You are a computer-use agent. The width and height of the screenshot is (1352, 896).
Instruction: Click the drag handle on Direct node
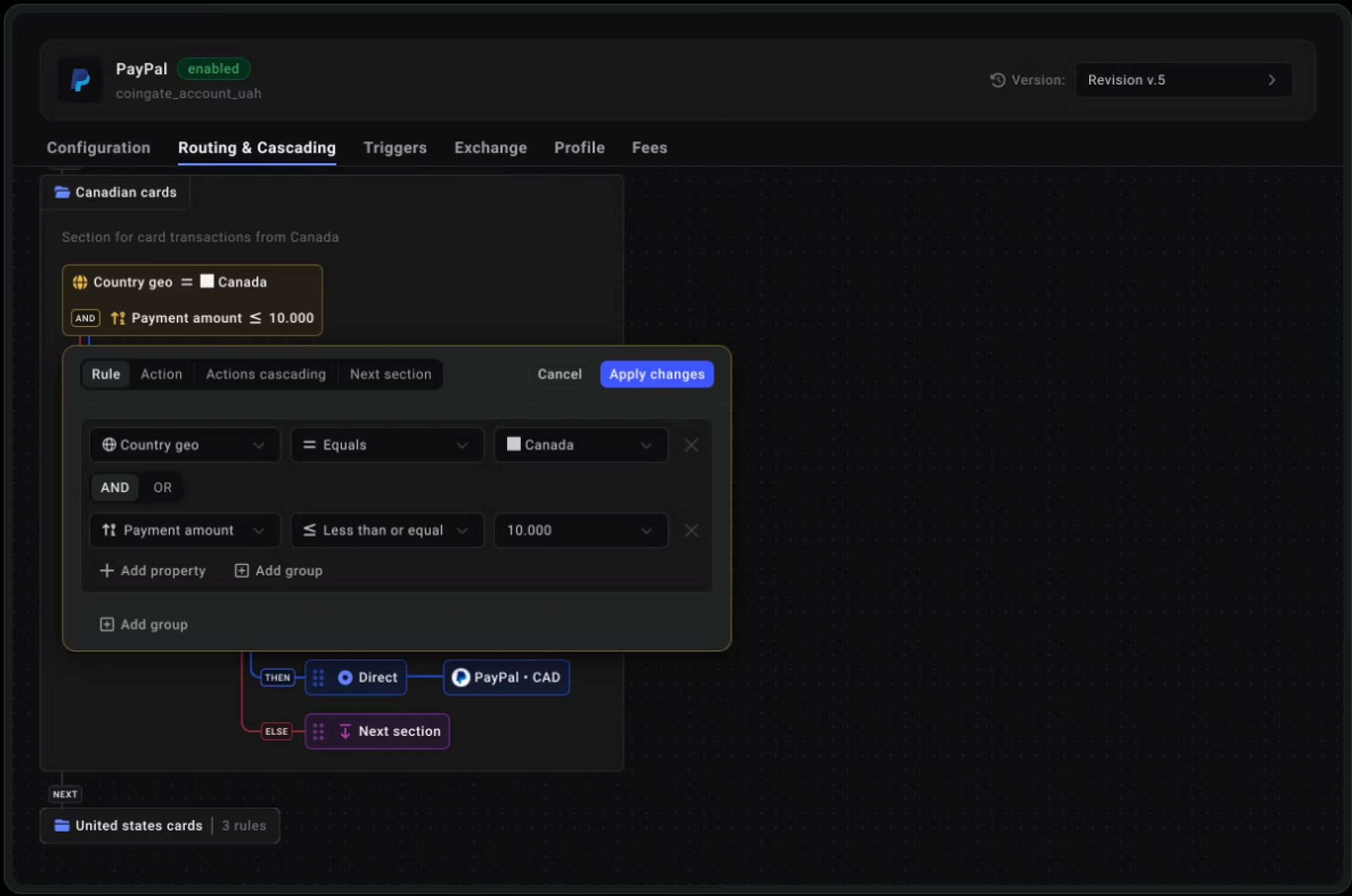(x=318, y=677)
